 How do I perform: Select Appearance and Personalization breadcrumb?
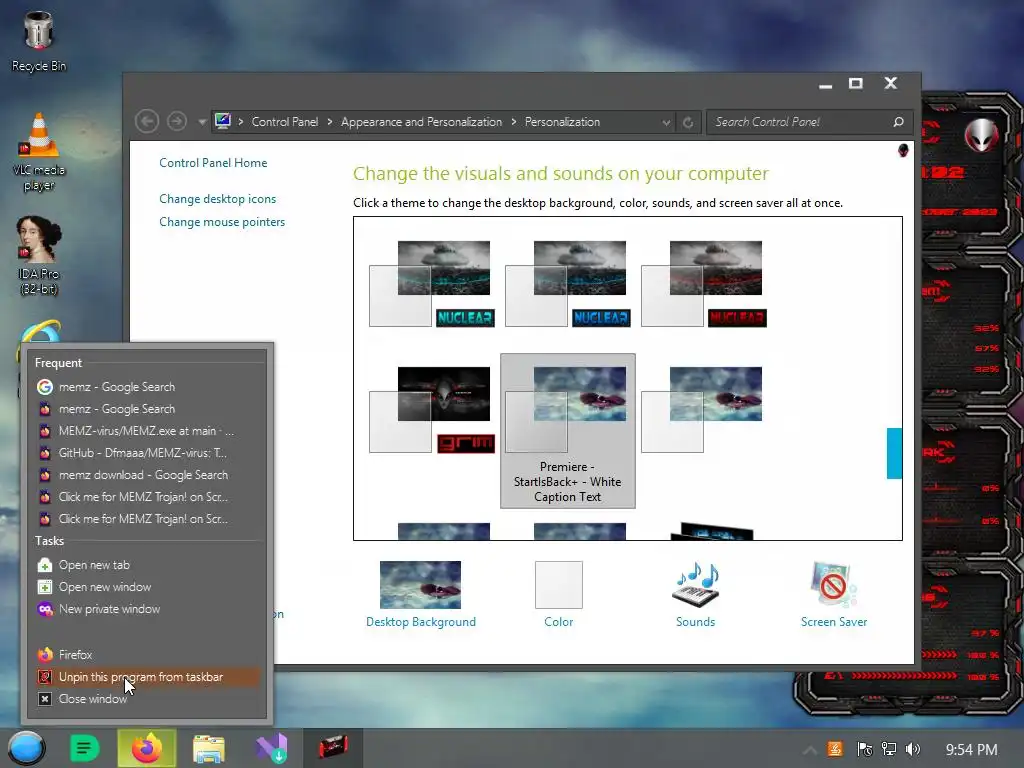point(421,122)
